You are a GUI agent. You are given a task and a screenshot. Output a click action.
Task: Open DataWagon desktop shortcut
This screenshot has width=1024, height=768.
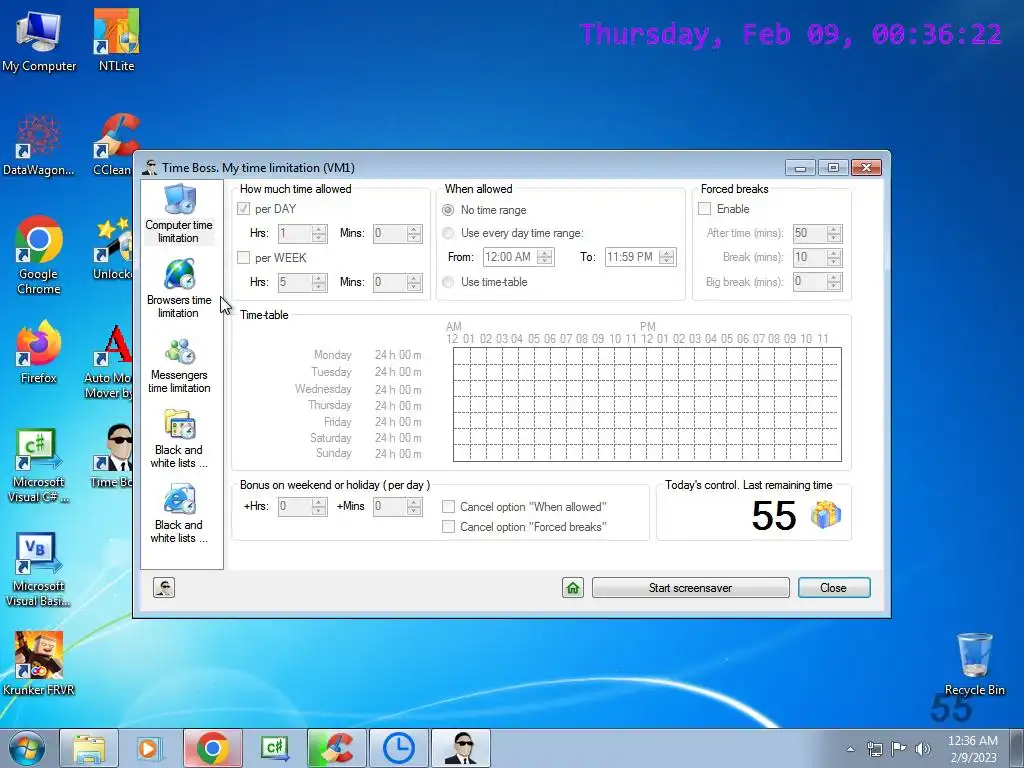pos(39,145)
